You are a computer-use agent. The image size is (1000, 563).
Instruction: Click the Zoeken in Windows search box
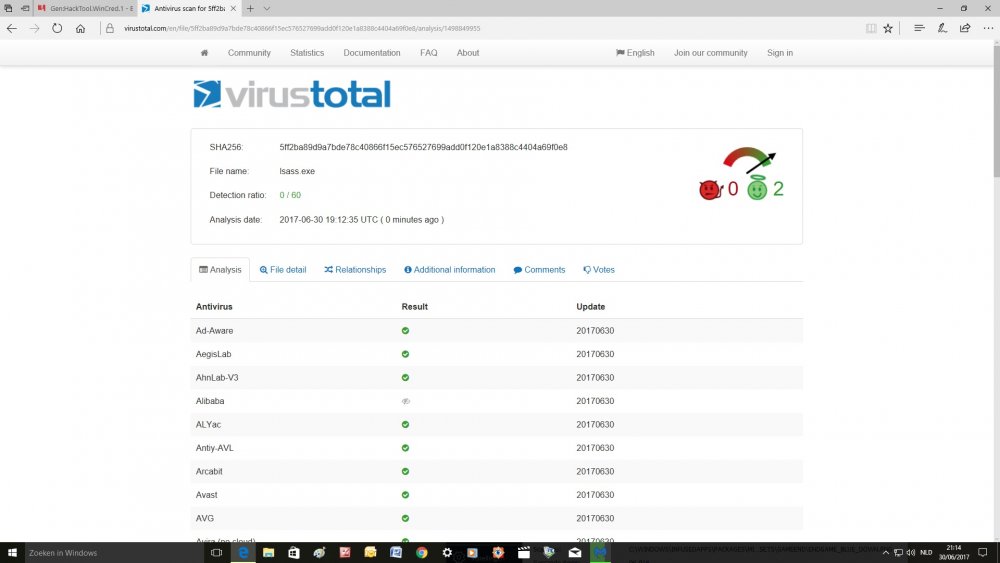pyautogui.click(x=114, y=553)
